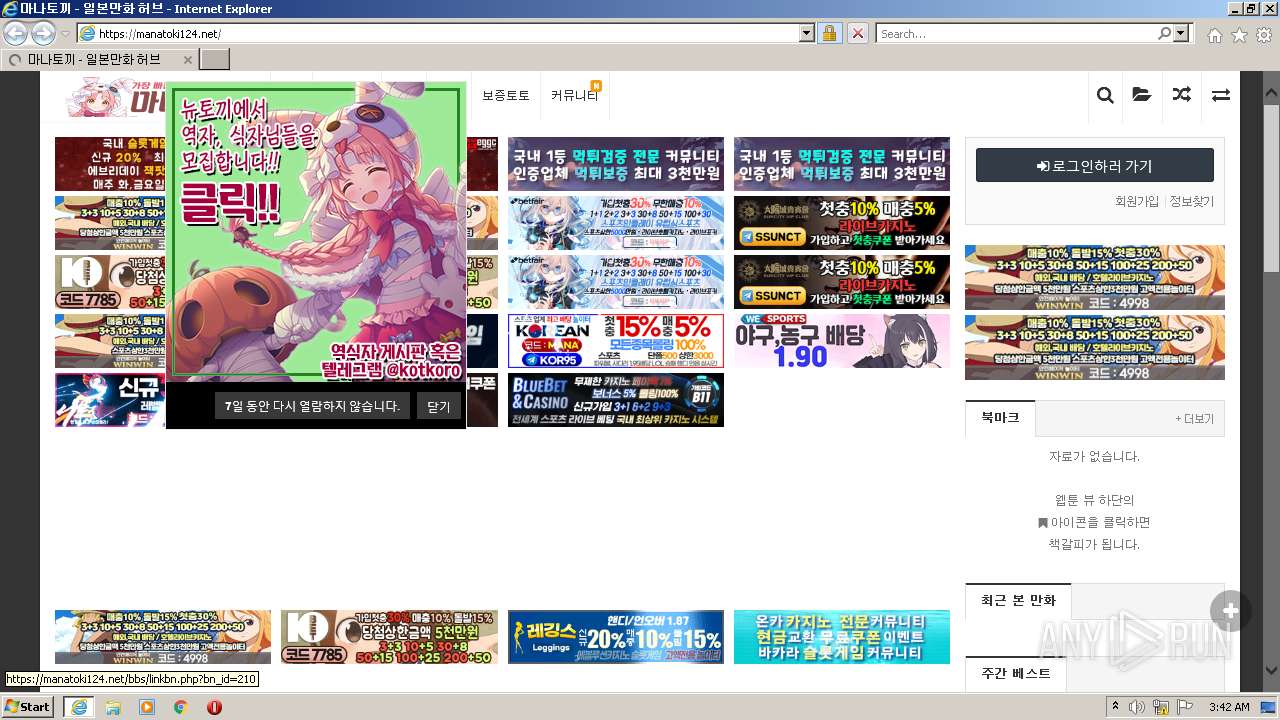Open Chrome from the taskbar
The image size is (1280, 720).
pyautogui.click(x=181, y=707)
